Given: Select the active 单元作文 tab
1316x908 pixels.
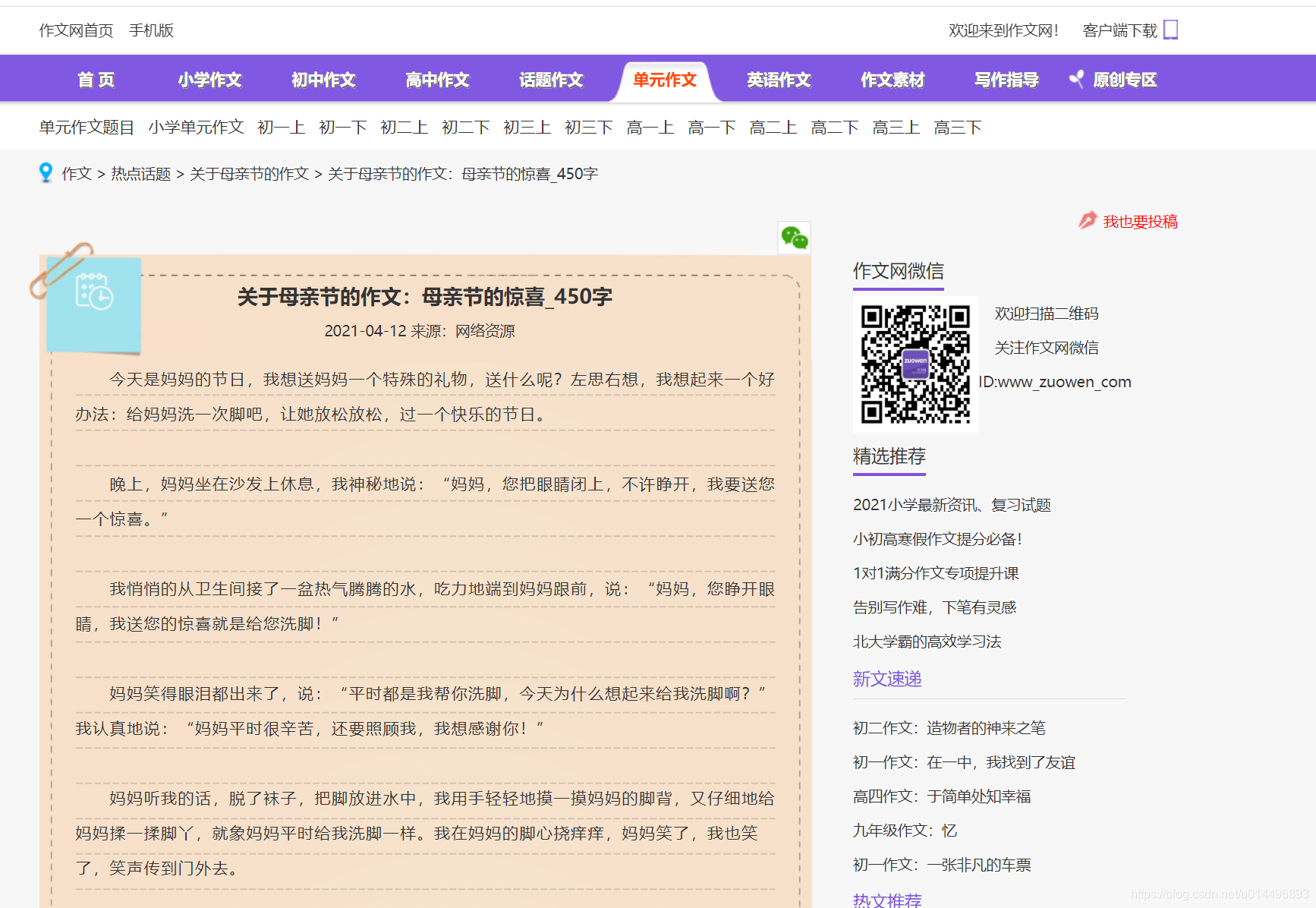Looking at the screenshot, I should (665, 80).
